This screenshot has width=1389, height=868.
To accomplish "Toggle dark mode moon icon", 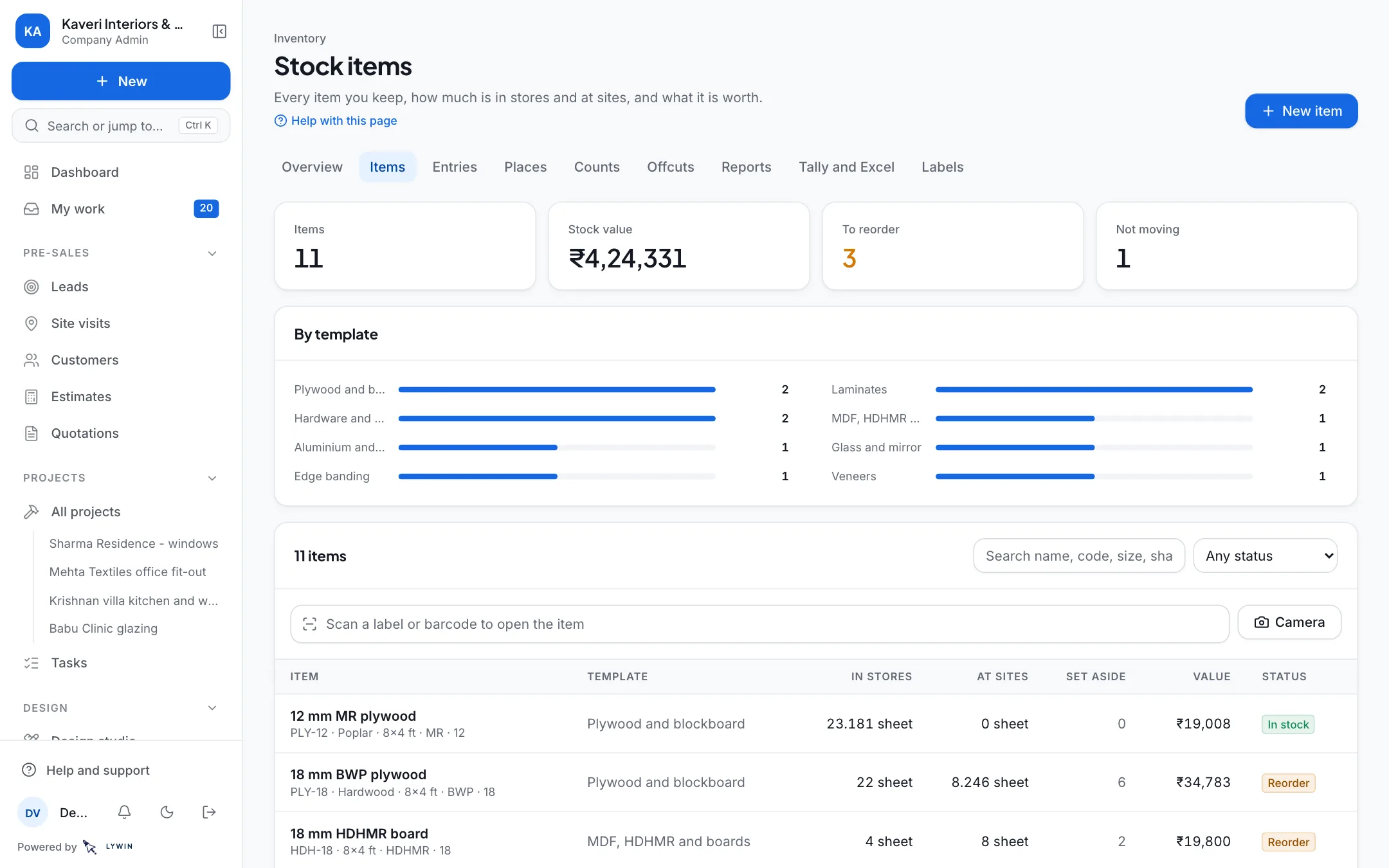I will (x=167, y=812).
